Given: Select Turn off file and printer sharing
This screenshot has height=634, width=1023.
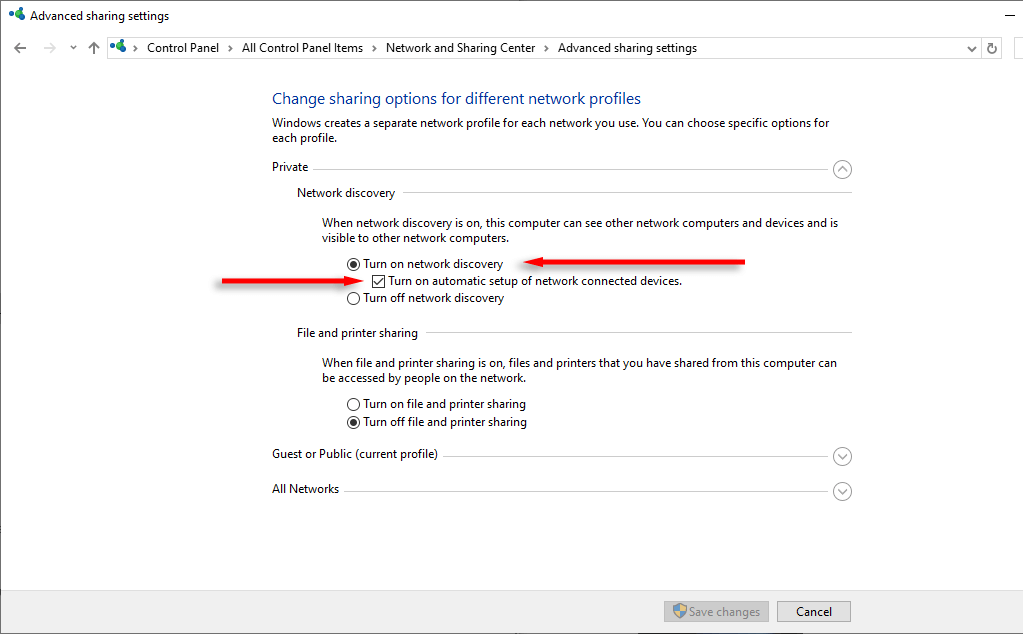Looking at the screenshot, I should coord(353,422).
